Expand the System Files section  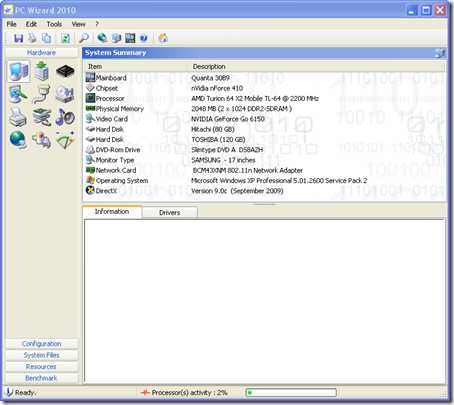pos(42,355)
